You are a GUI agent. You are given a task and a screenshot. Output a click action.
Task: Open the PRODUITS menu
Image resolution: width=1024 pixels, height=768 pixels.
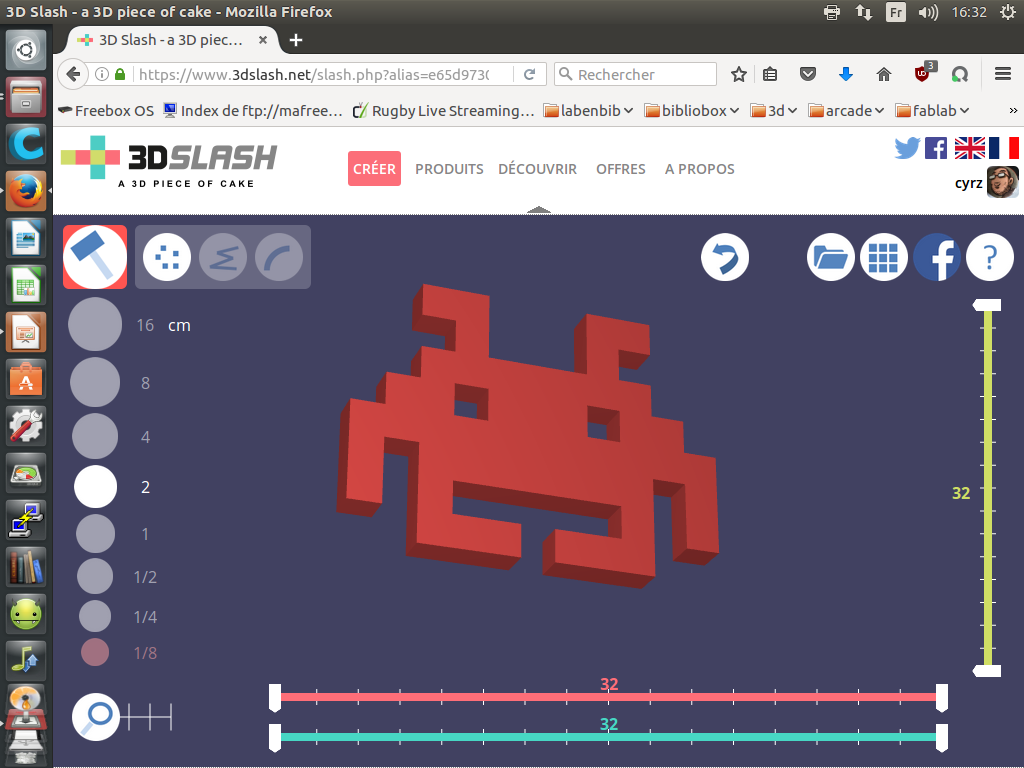[449, 169]
